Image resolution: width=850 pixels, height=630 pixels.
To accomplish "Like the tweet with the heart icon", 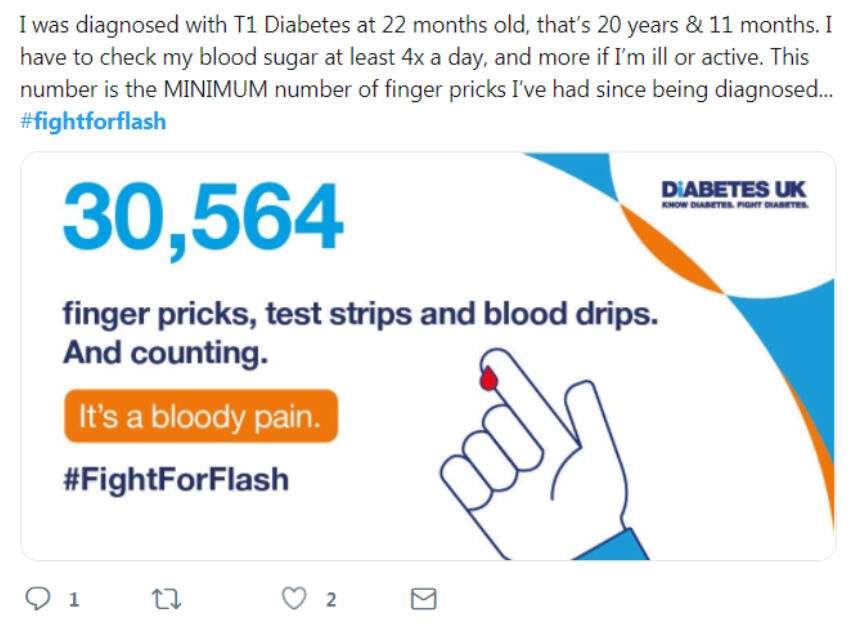I will (x=293, y=598).
